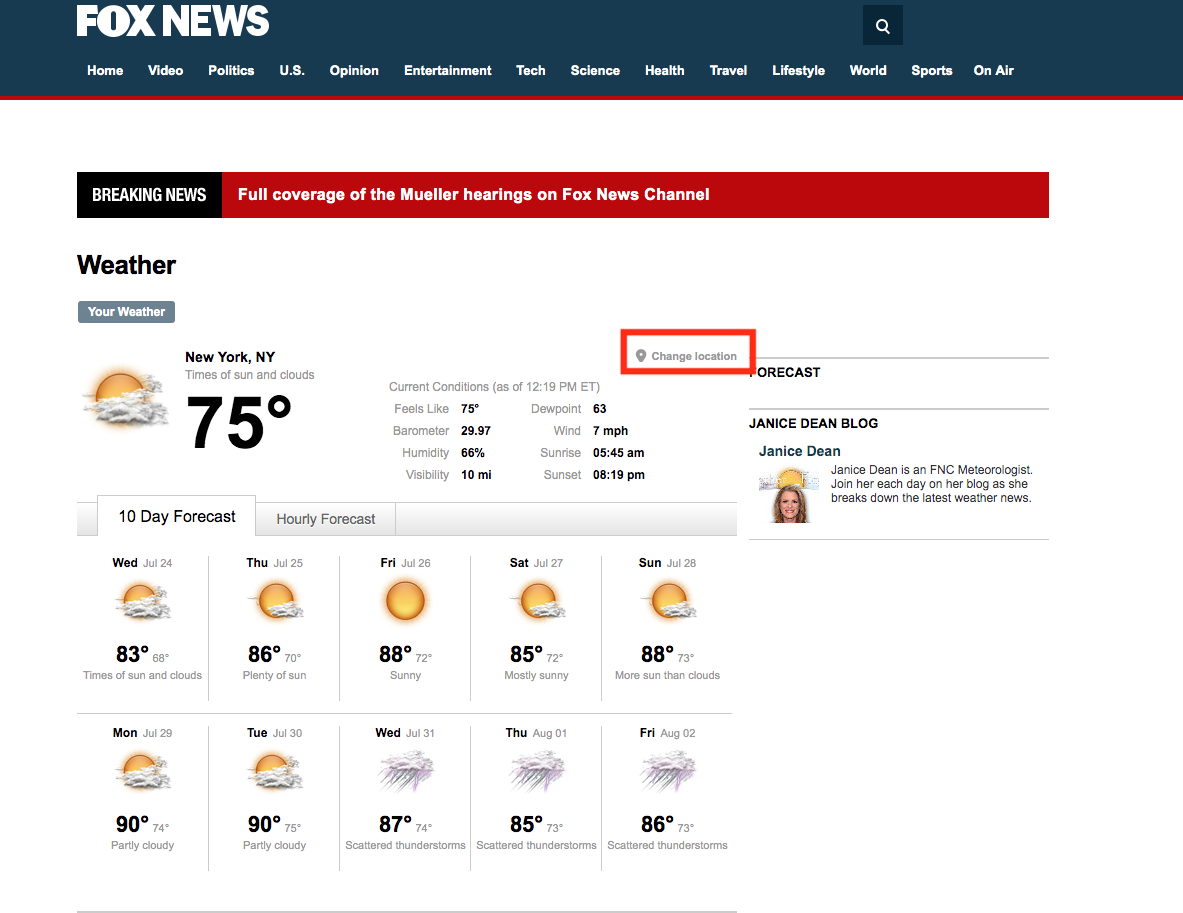Click the Dewpoint value 63
The width and height of the screenshot is (1183, 913).
pyautogui.click(x=600, y=409)
